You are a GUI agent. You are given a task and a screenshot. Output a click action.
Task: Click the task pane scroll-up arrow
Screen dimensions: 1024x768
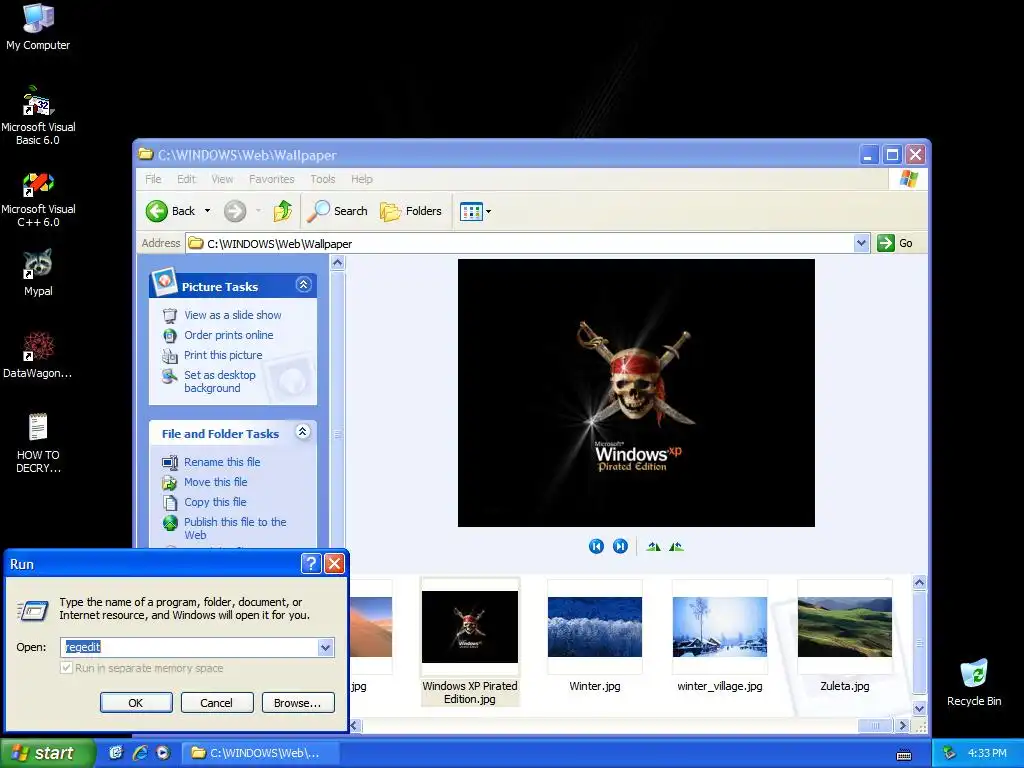[x=338, y=263]
